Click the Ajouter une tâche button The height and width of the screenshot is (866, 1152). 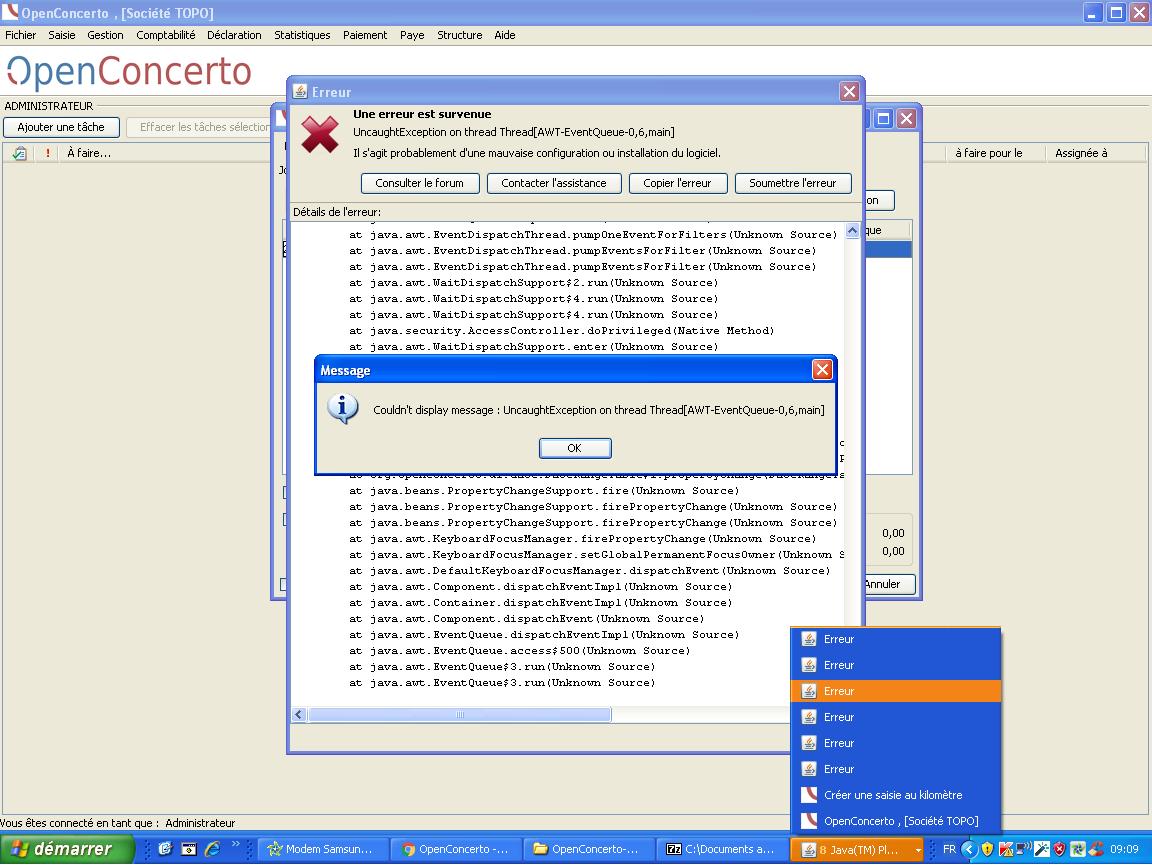pyautogui.click(x=61, y=127)
